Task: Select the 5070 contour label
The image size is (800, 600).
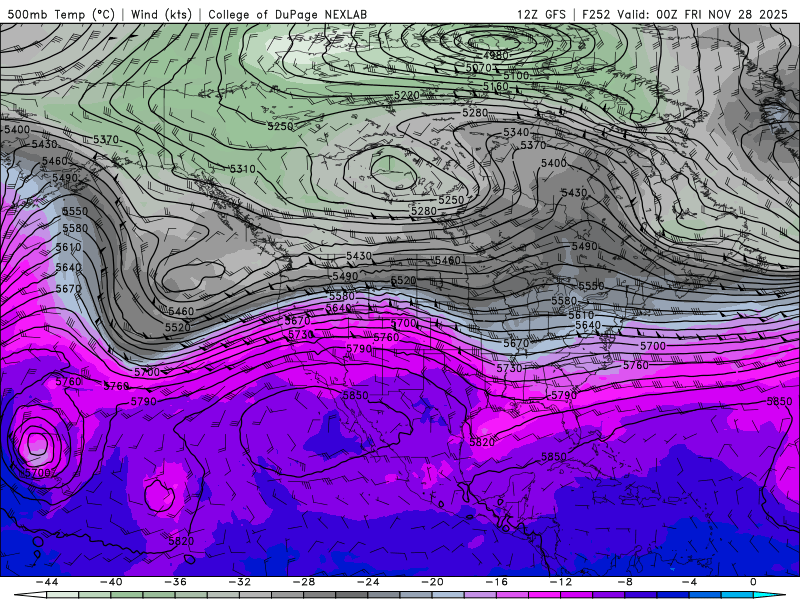Action: [x=478, y=68]
